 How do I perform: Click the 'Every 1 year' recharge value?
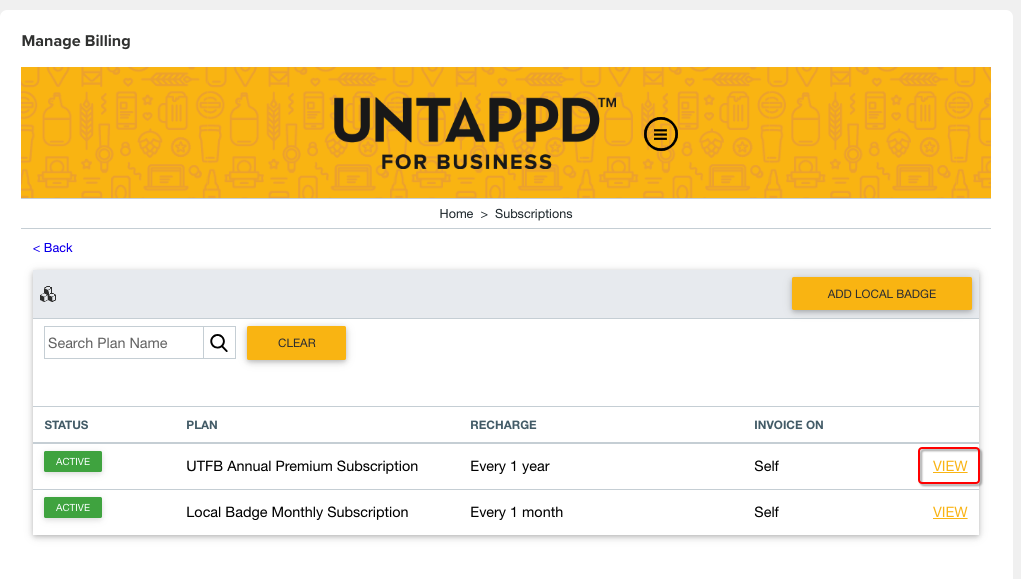point(510,466)
